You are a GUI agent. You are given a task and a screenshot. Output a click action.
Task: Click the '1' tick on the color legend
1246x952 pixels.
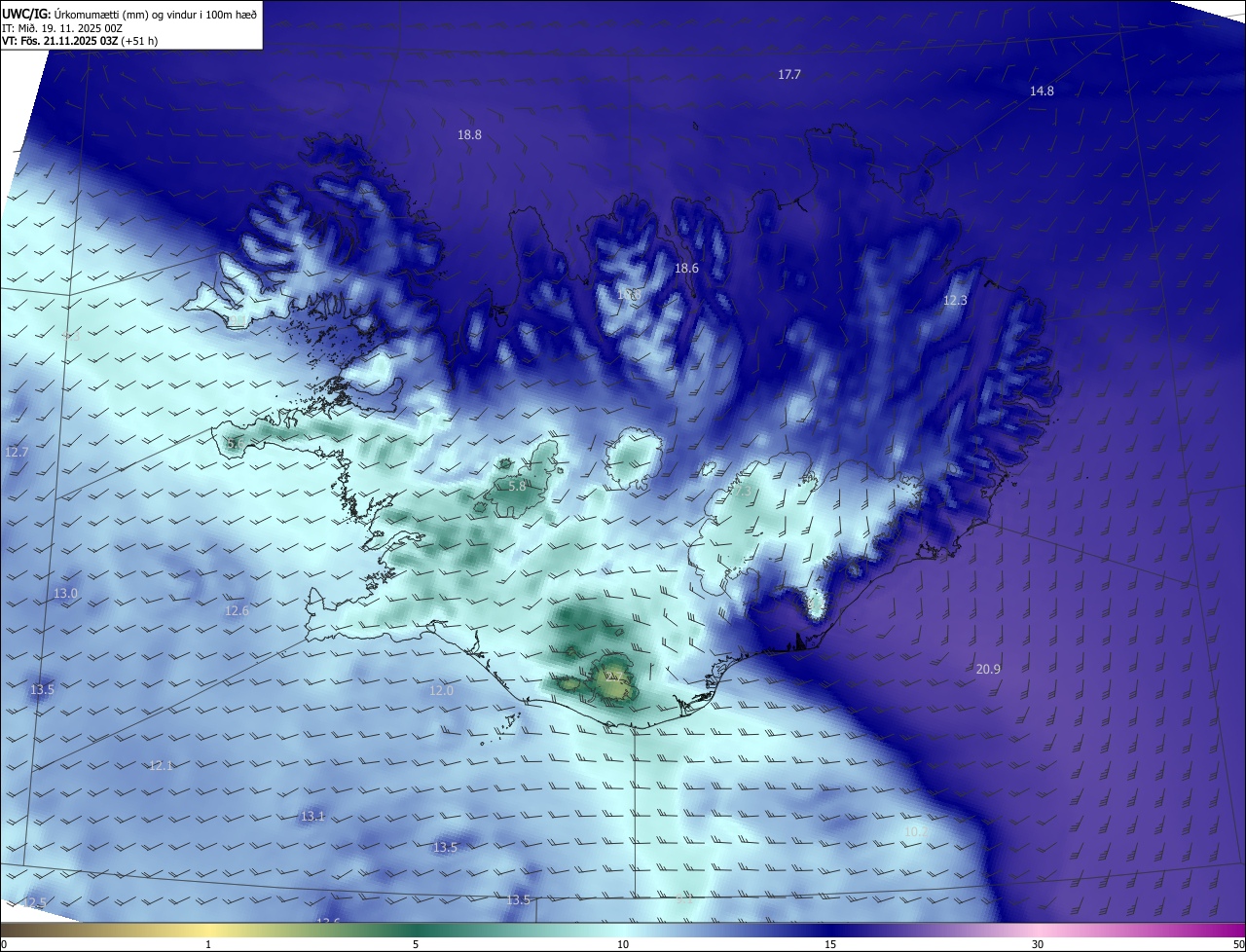click(x=208, y=944)
